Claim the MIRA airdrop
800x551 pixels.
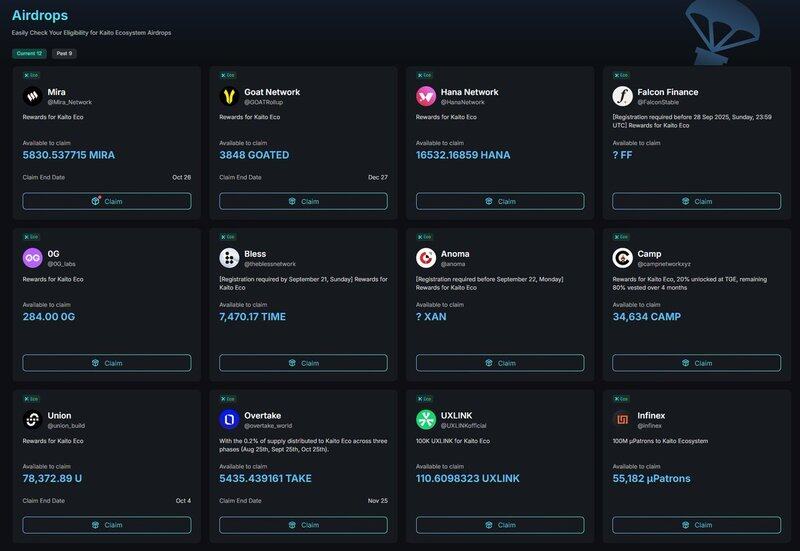(107, 201)
